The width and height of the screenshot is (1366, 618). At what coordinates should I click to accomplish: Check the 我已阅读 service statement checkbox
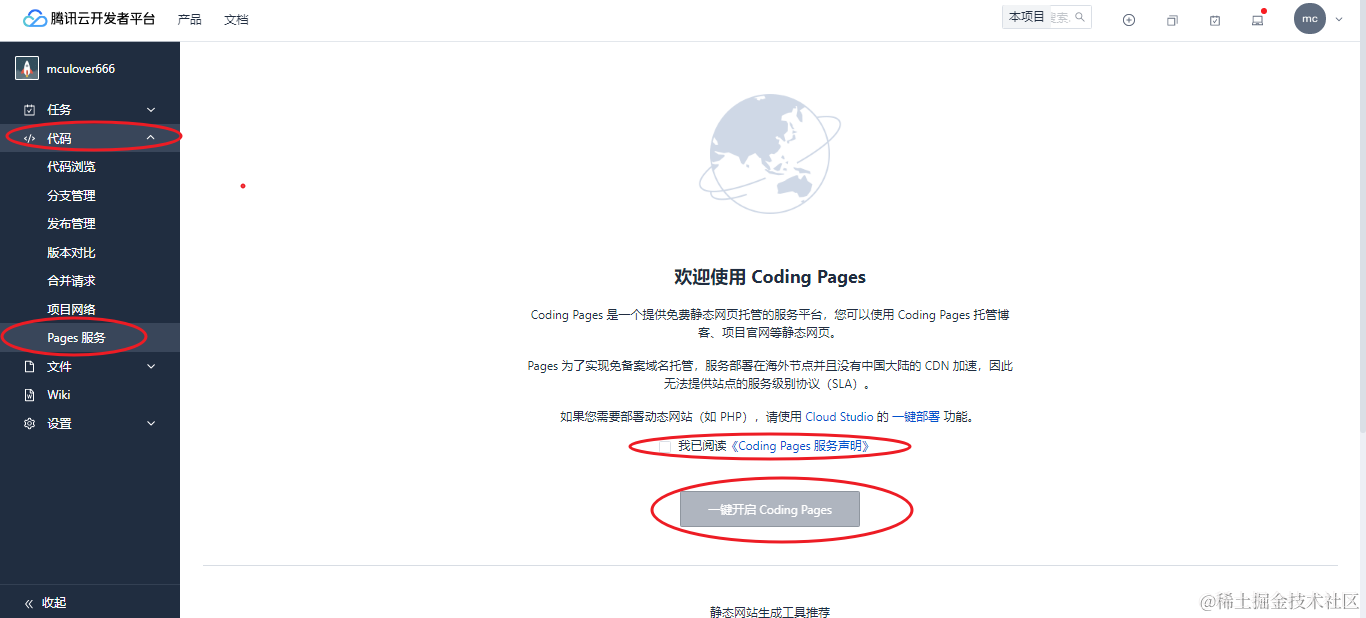(665, 446)
